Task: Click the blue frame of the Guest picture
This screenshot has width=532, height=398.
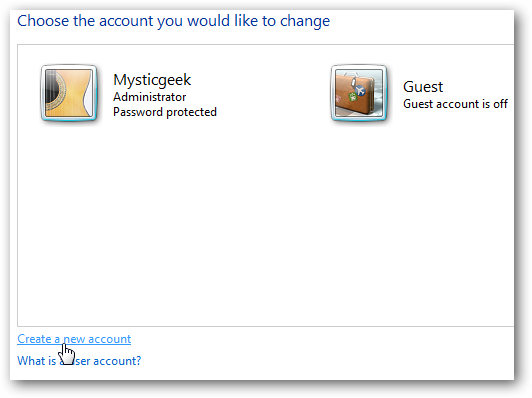Action: [x=359, y=119]
